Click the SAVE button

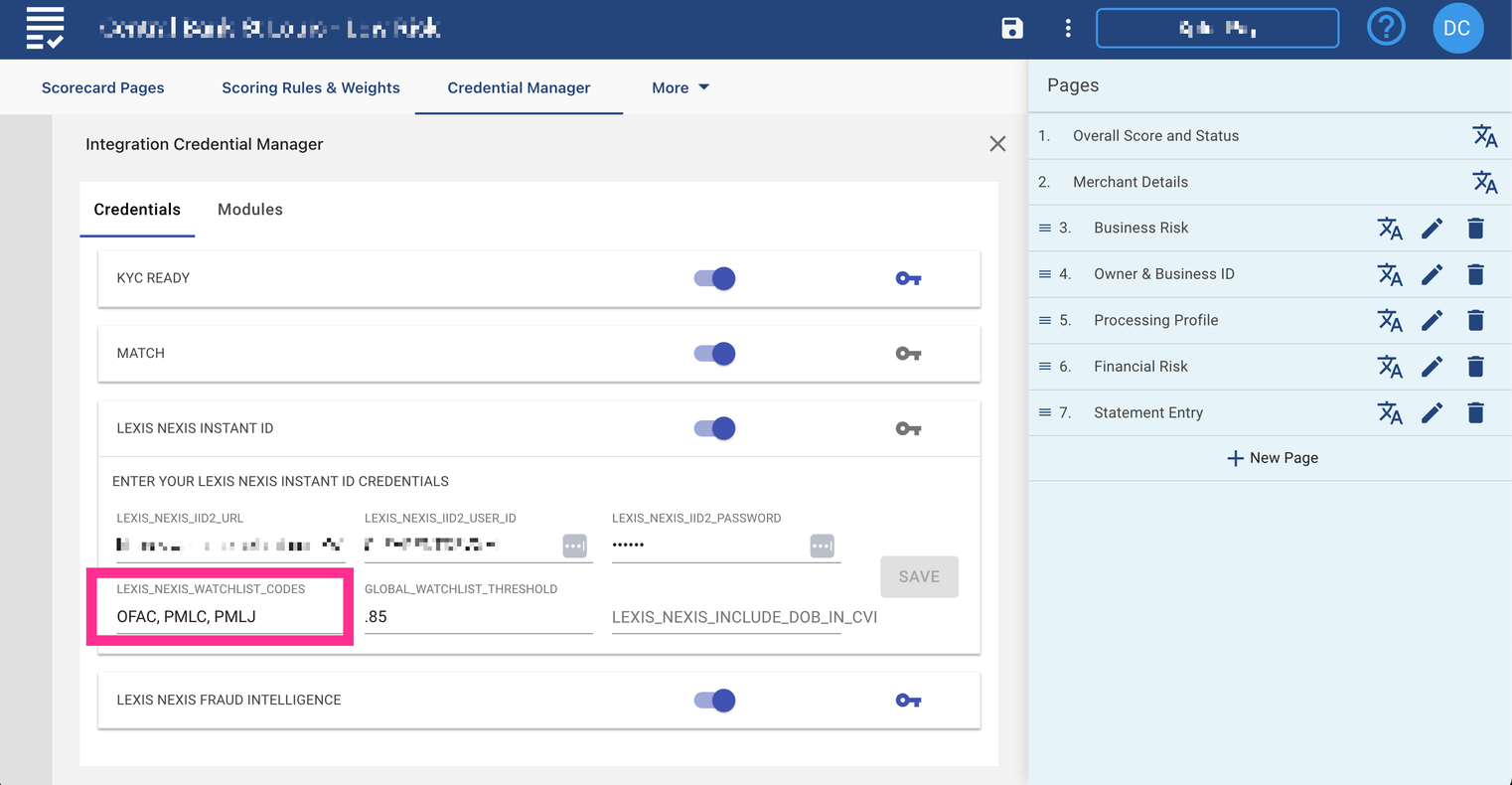(x=919, y=576)
